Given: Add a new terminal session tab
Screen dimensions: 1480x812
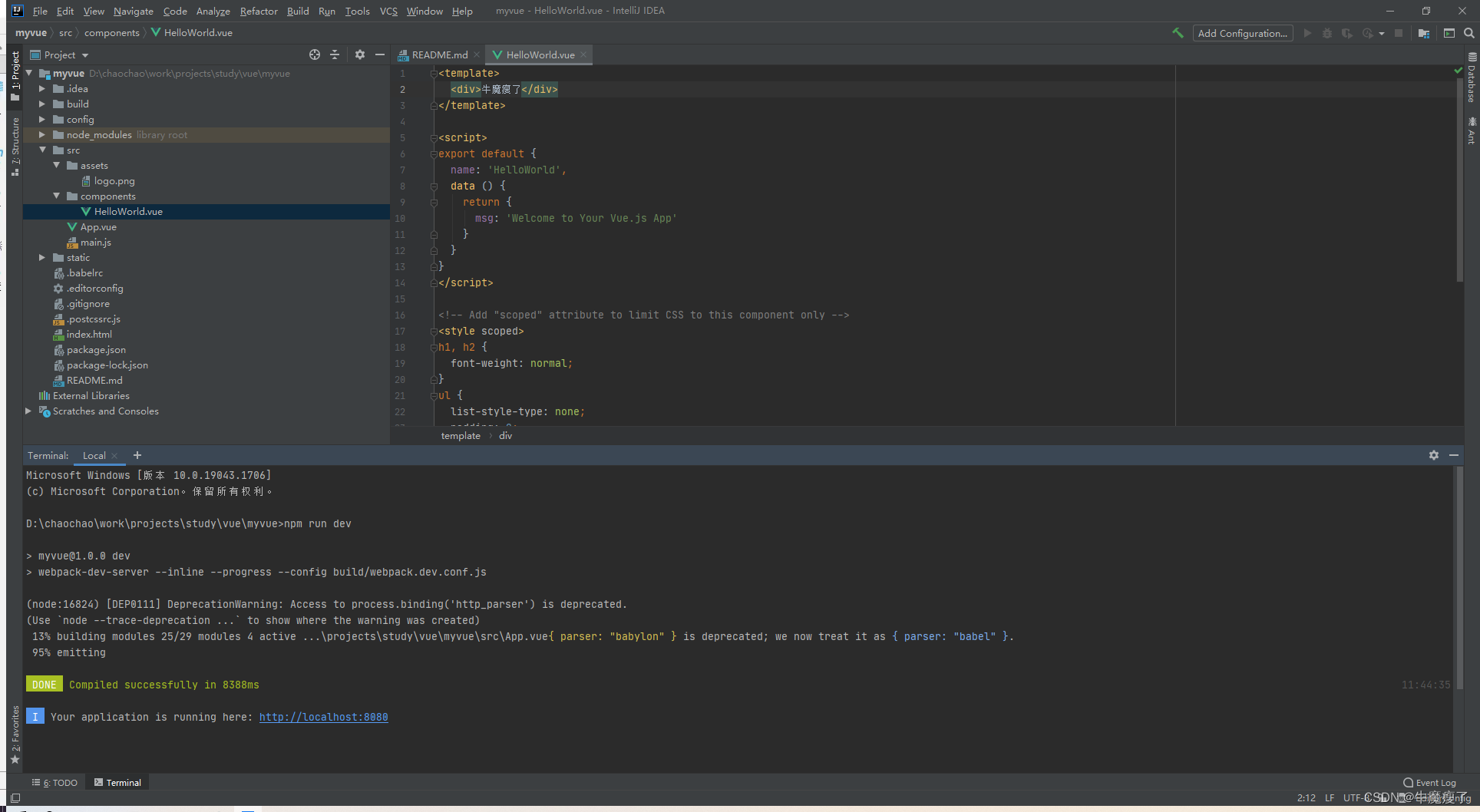Looking at the screenshot, I should [x=137, y=455].
